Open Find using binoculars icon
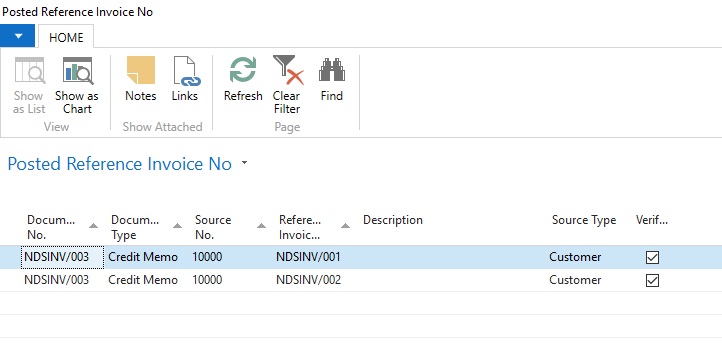 coord(332,70)
